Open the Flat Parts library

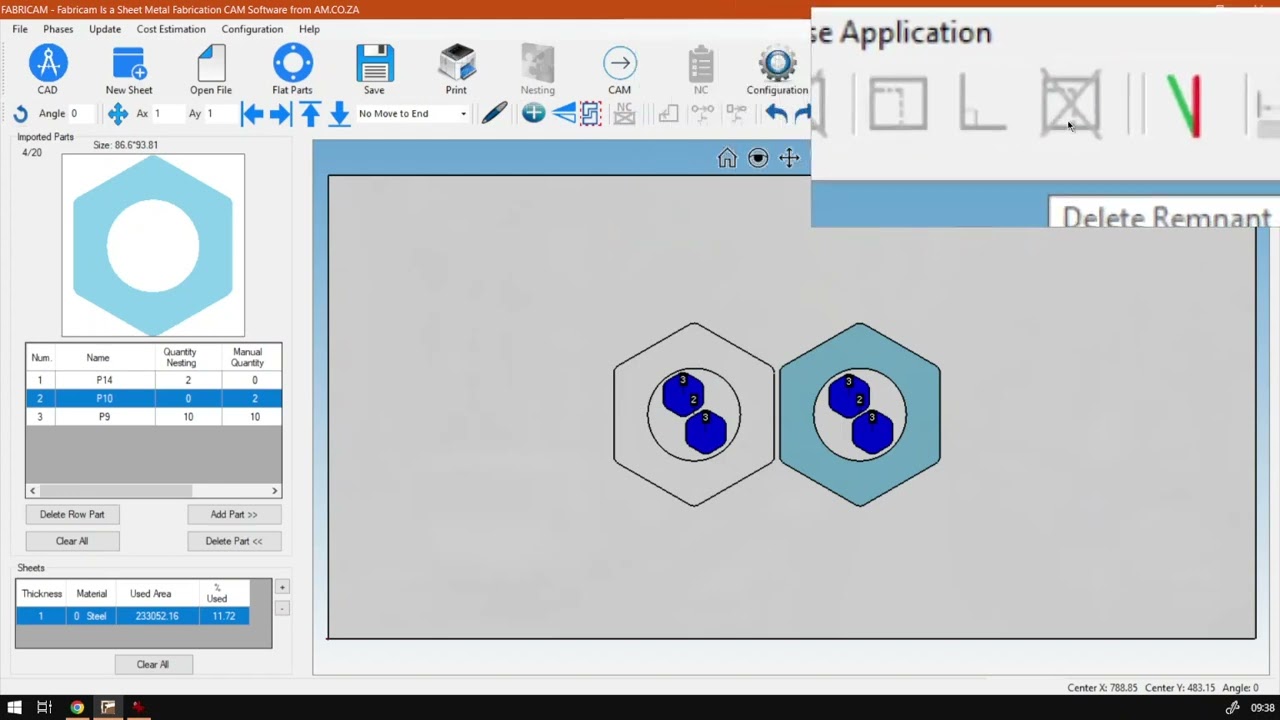[x=292, y=70]
